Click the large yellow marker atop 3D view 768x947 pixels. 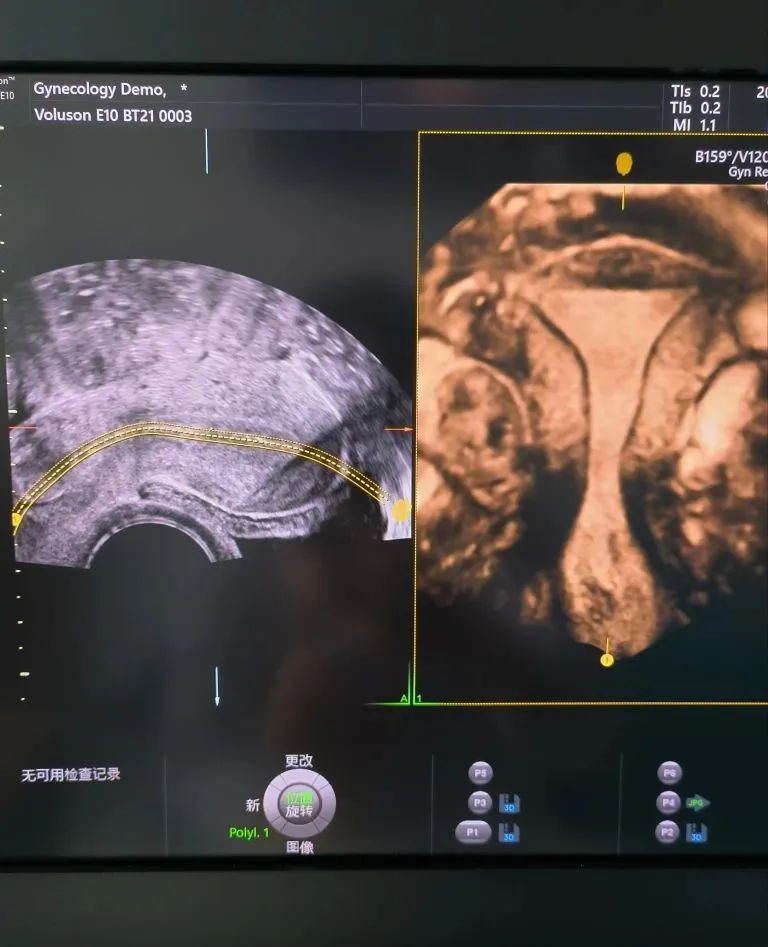click(x=624, y=164)
